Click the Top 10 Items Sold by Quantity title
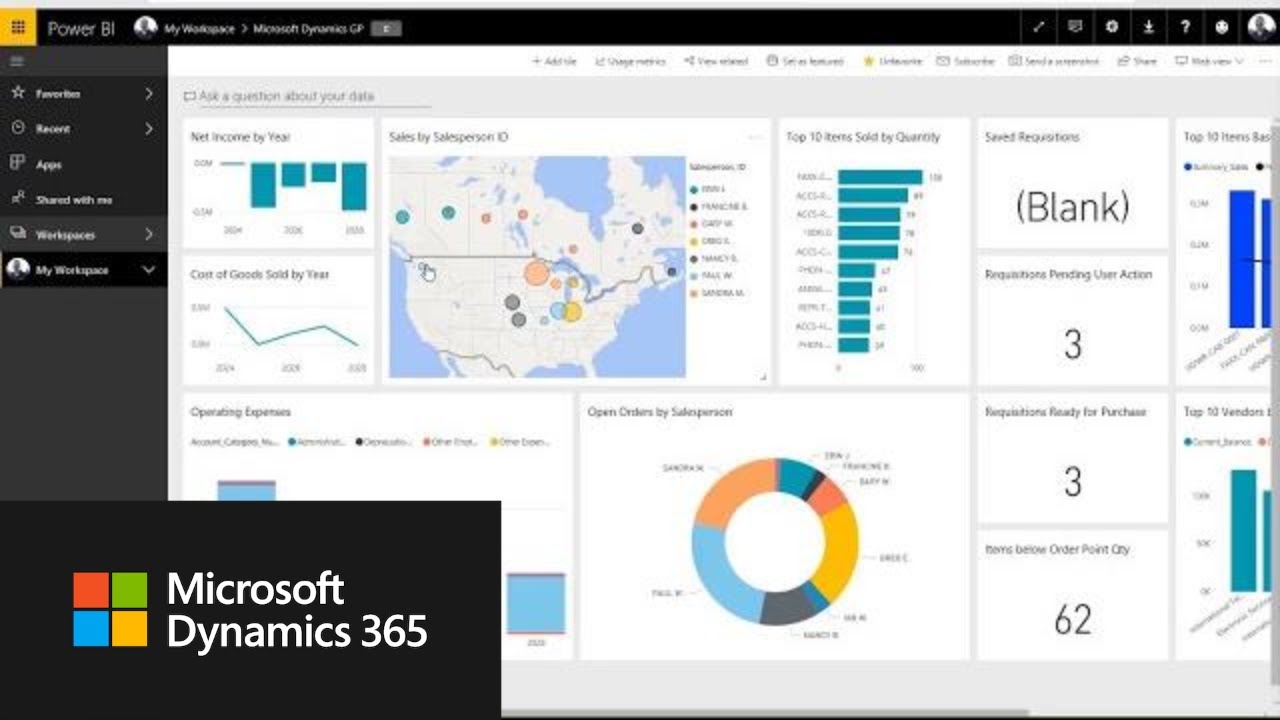The image size is (1280, 720). [x=863, y=137]
